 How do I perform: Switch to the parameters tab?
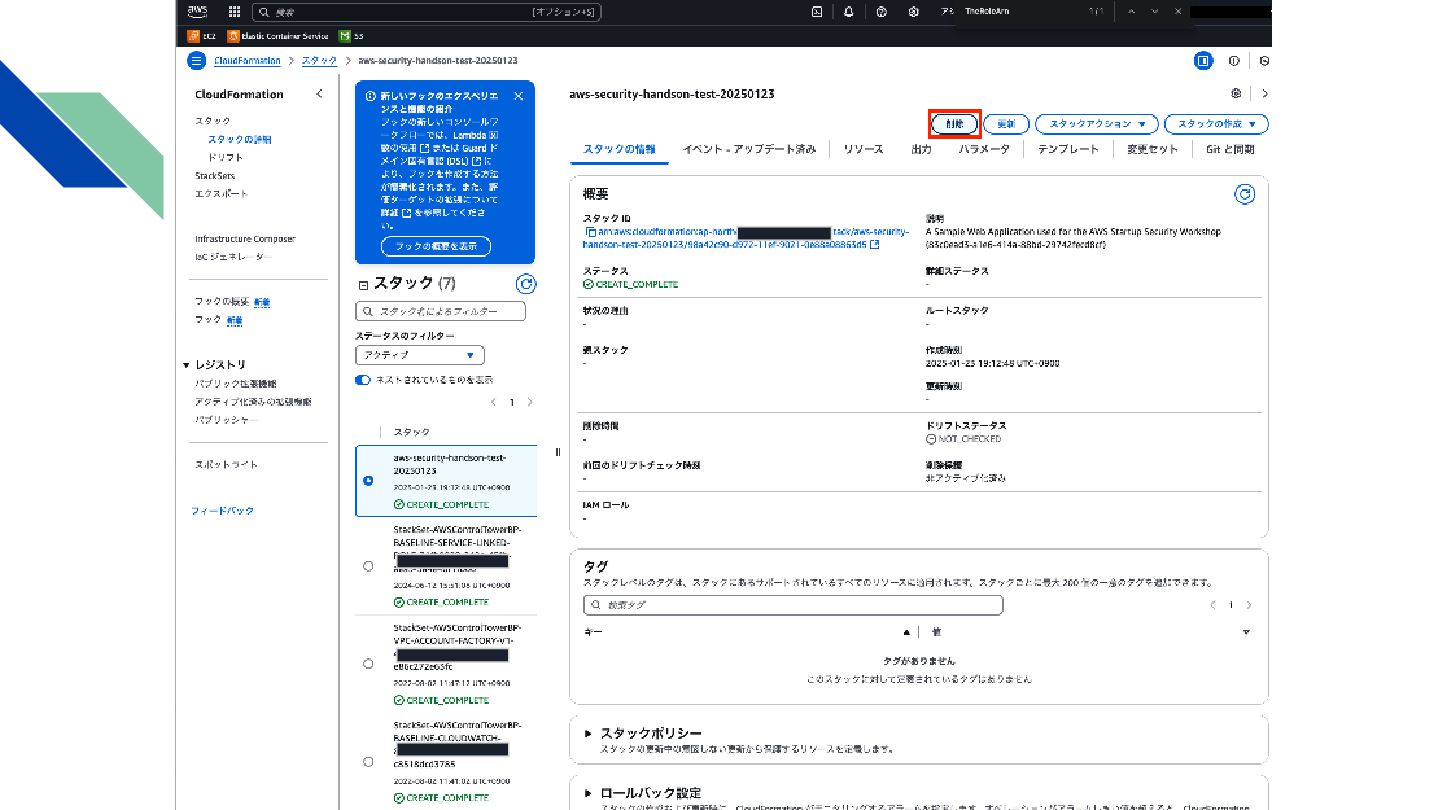984,149
